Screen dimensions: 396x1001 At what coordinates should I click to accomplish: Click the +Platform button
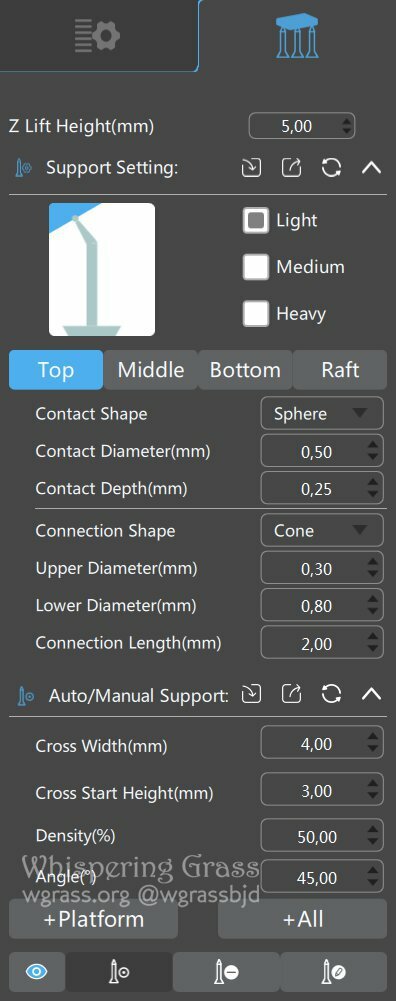pyautogui.click(x=93, y=919)
